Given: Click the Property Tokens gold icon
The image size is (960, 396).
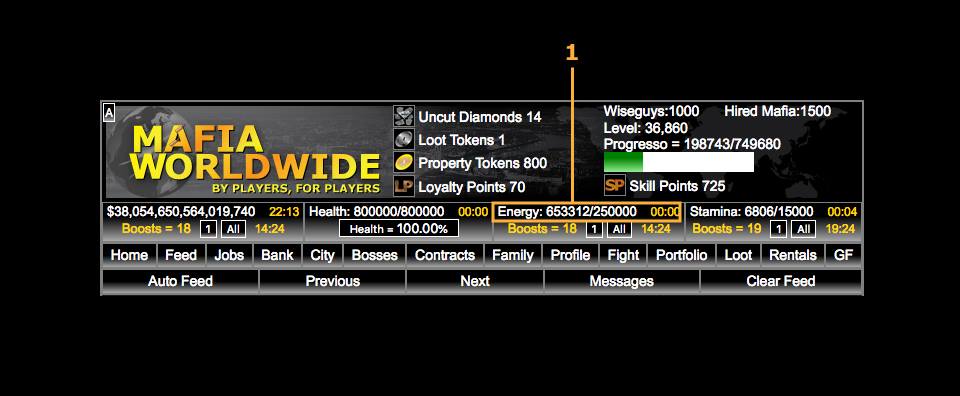Looking at the screenshot, I should pyautogui.click(x=403, y=163).
